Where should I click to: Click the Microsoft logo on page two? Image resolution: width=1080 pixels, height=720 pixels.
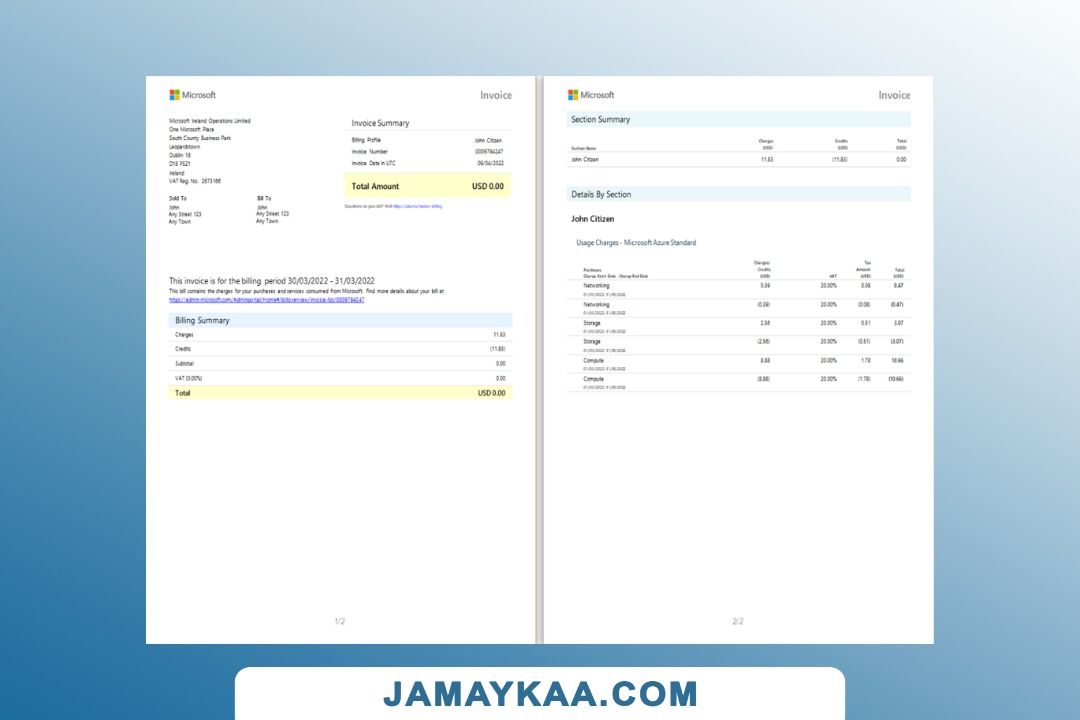591,95
